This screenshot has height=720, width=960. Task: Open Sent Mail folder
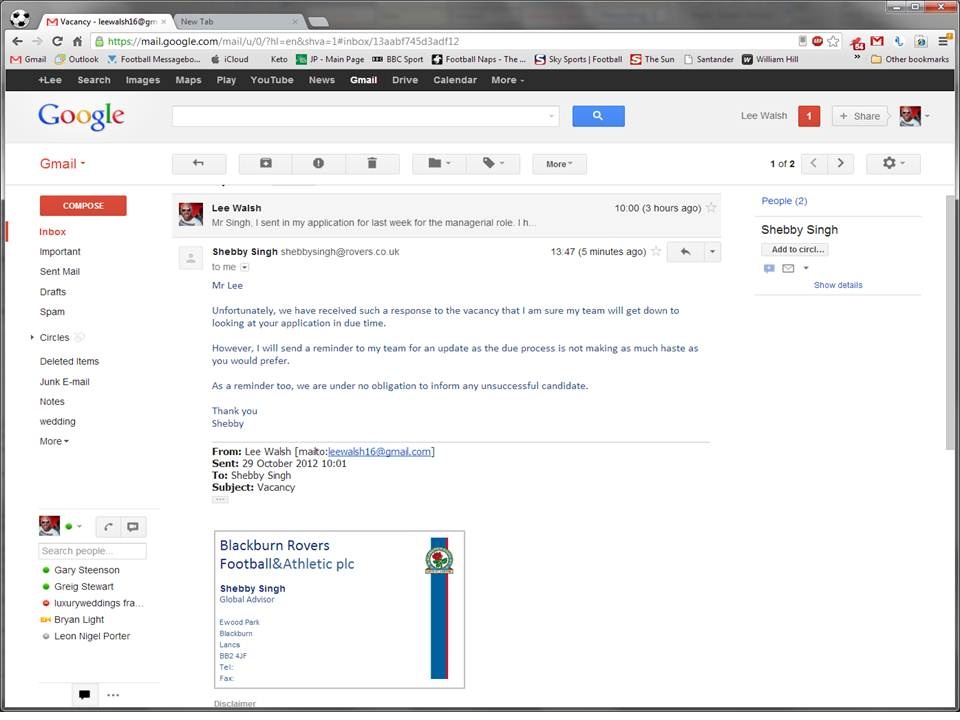(60, 272)
